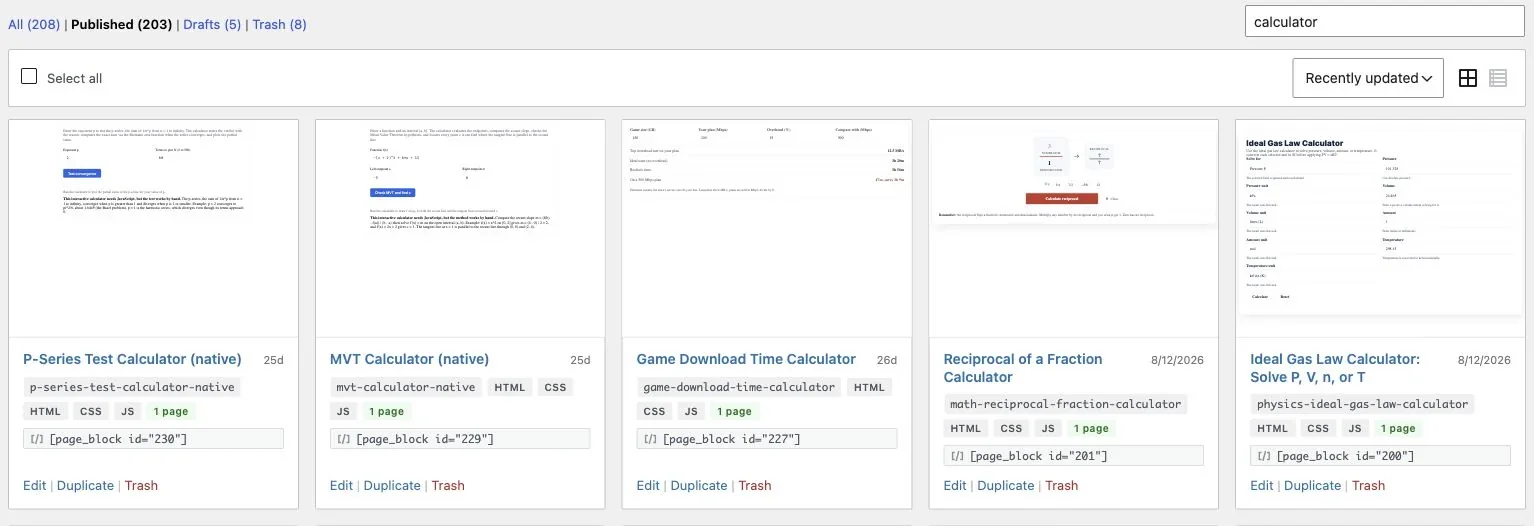Image resolution: width=1534 pixels, height=526 pixels.
Task: Check the Select all checkbox
Action: [29, 77]
